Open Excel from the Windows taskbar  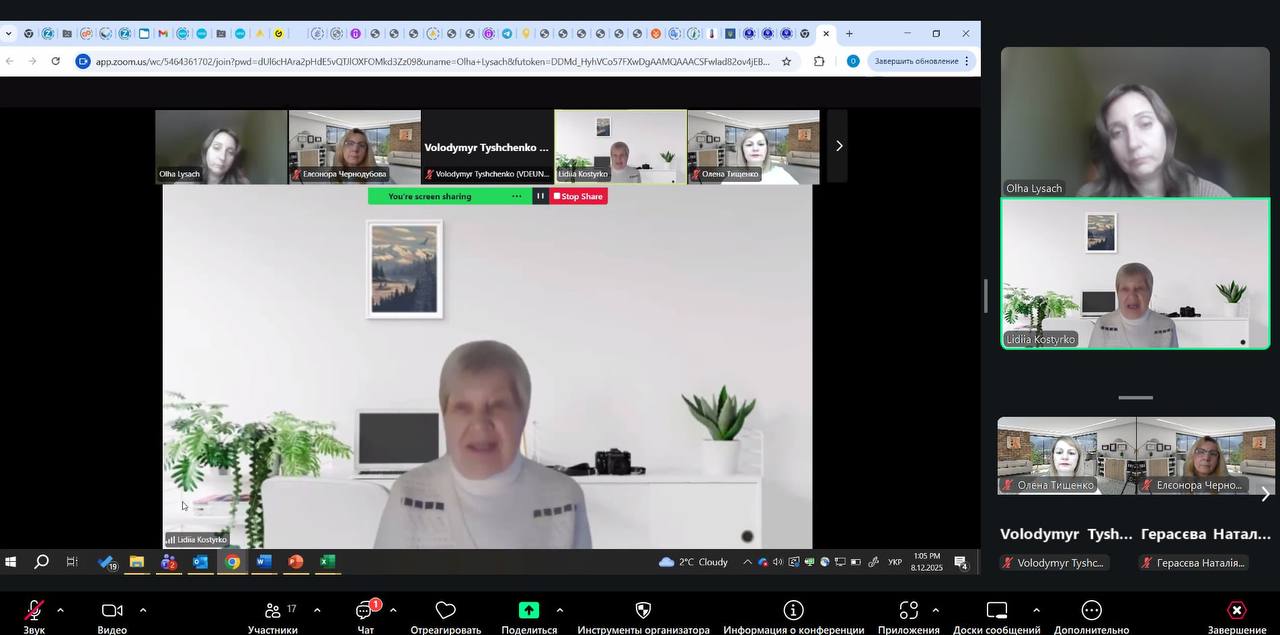(x=327, y=562)
